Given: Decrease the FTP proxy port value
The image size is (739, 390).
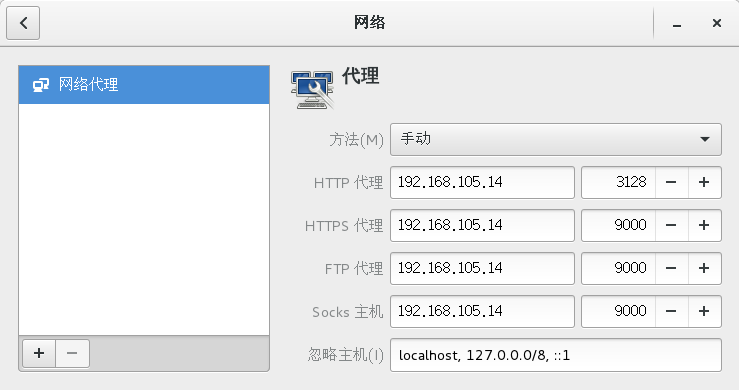Looking at the screenshot, I should coord(671,268).
